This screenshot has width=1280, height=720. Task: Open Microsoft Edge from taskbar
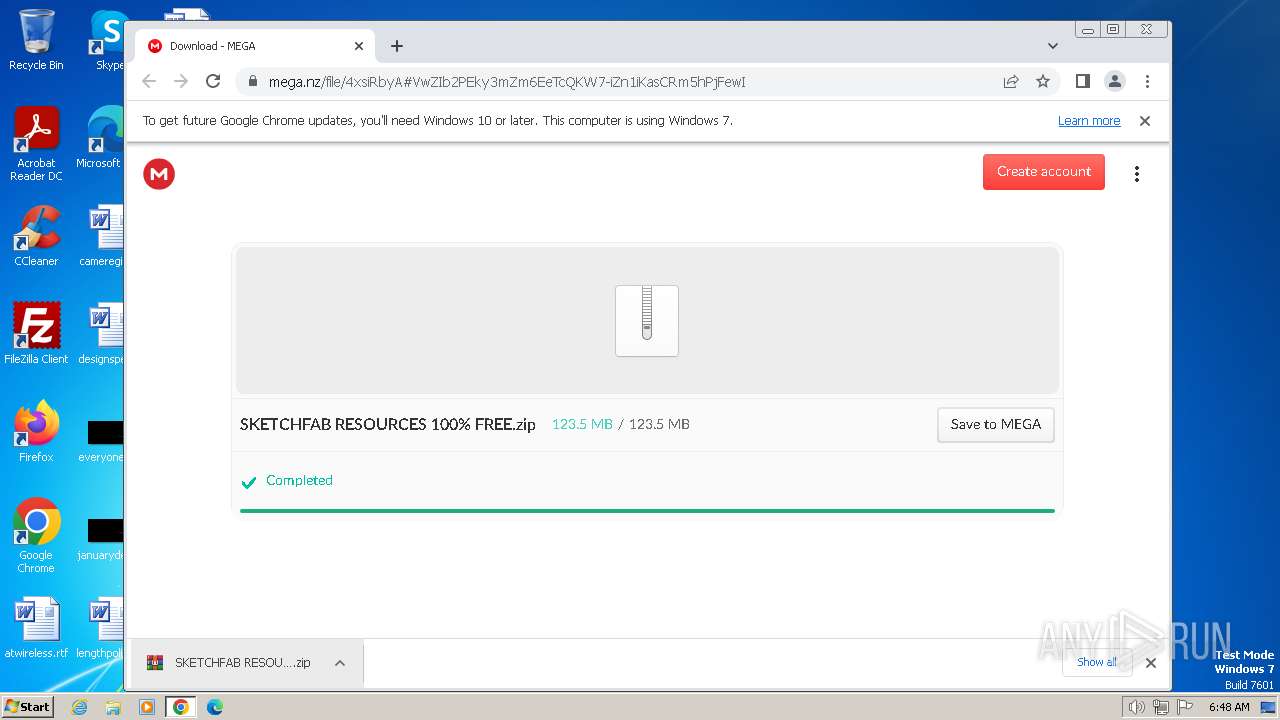pyautogui.click(x=214, y=707)
